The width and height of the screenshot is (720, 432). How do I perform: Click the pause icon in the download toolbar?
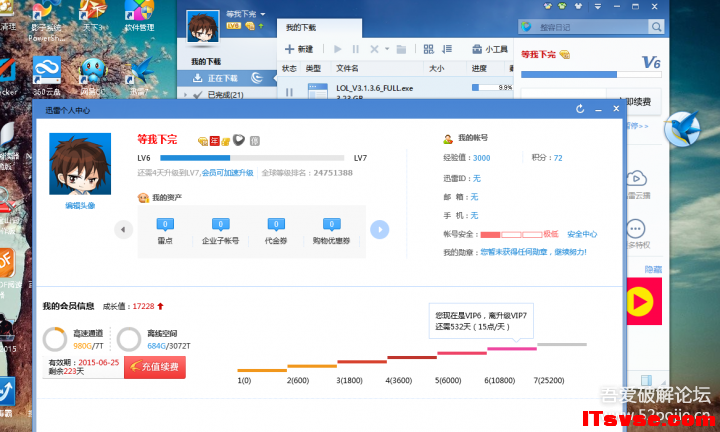pos(355,49)
